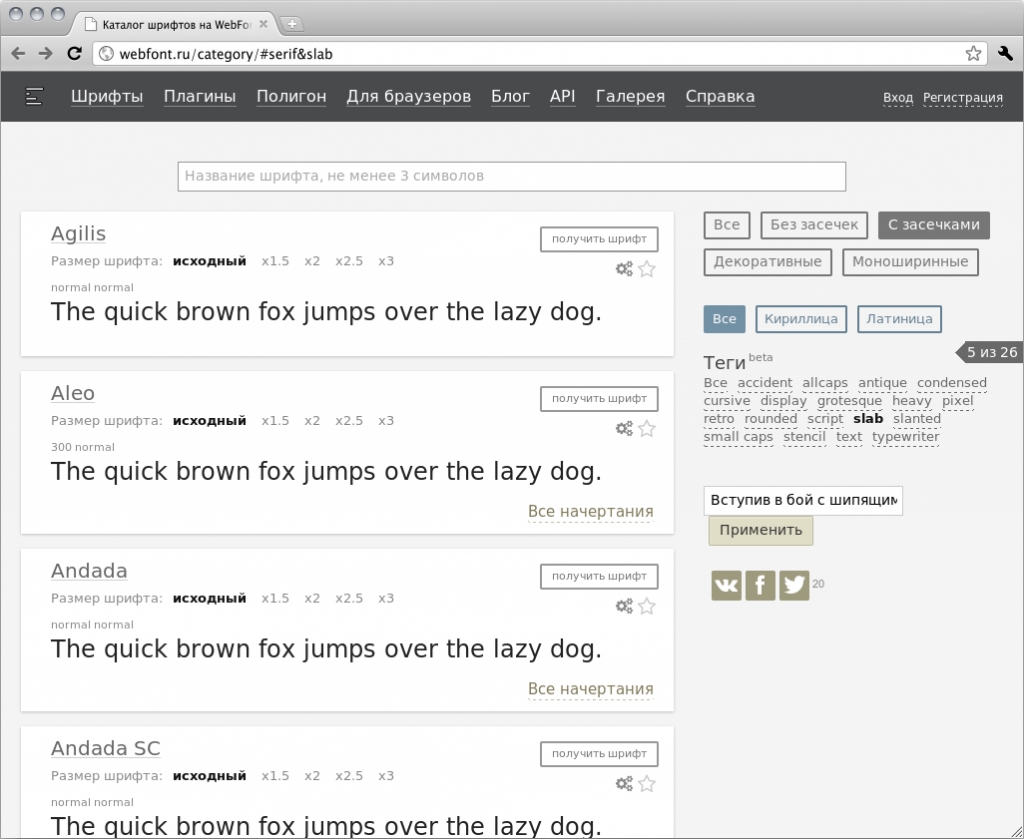Go to 'Плагины' in the top menu

coord(200,97)
